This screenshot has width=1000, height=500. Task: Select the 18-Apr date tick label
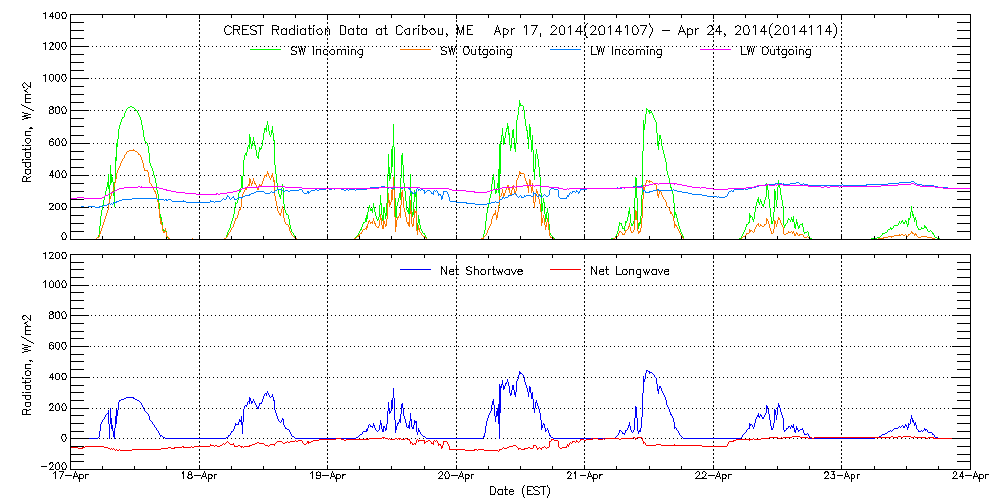tap(200, 478)
